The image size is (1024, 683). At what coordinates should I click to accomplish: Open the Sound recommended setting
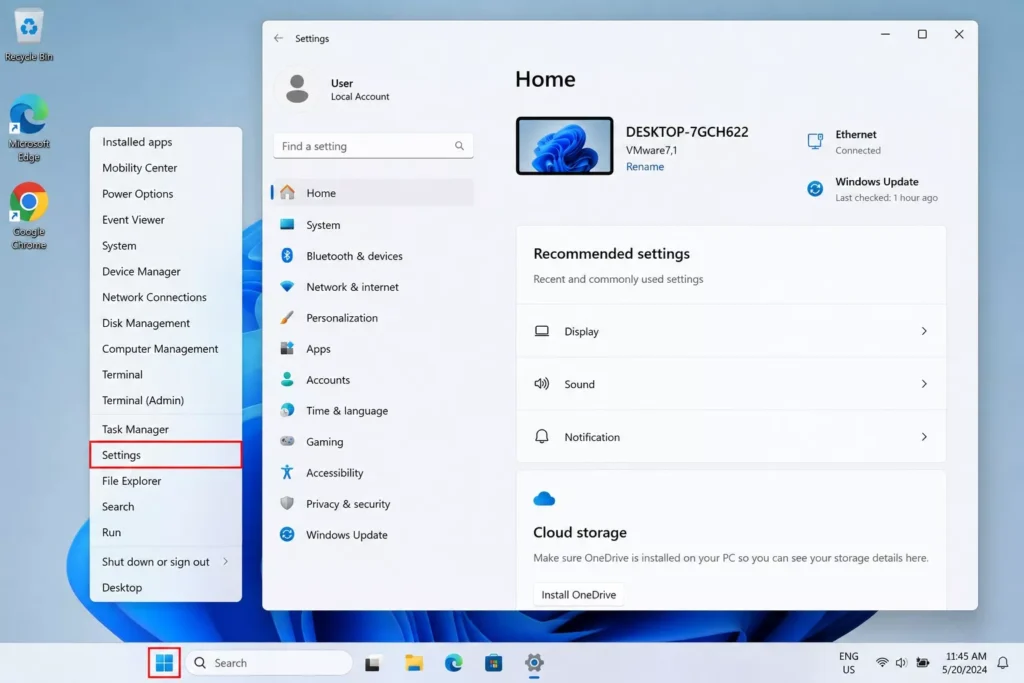731,384
